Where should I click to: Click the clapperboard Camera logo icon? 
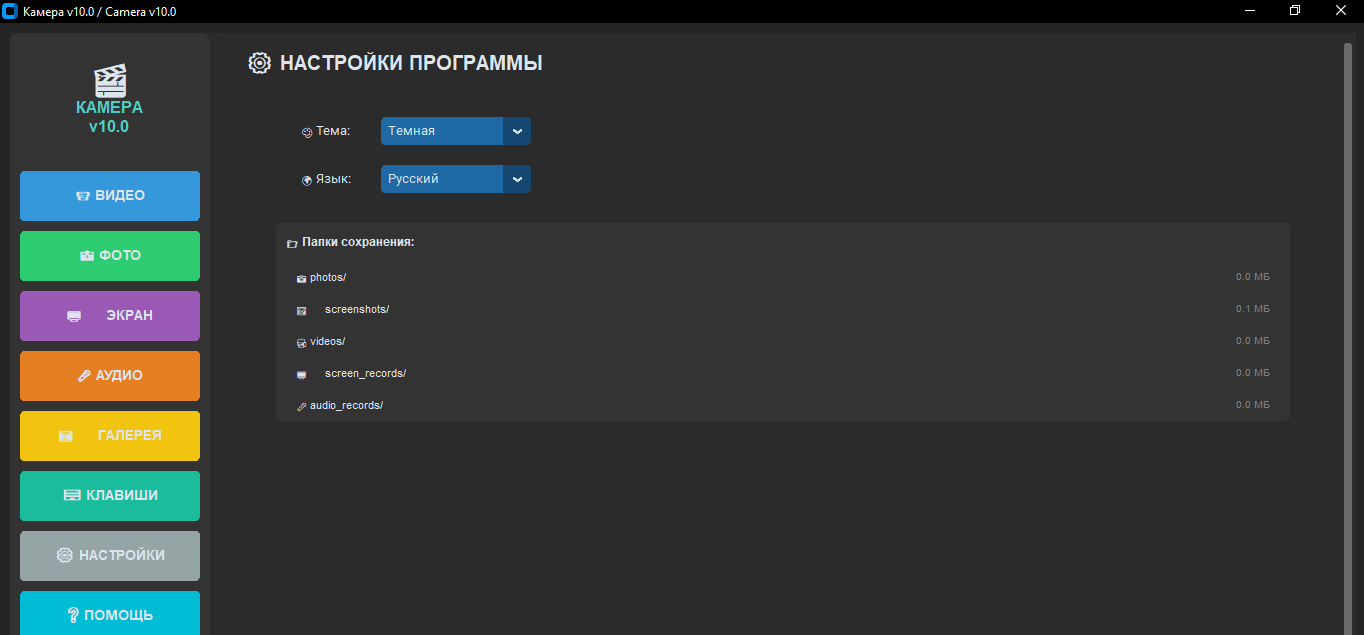(x=110, y=80)
